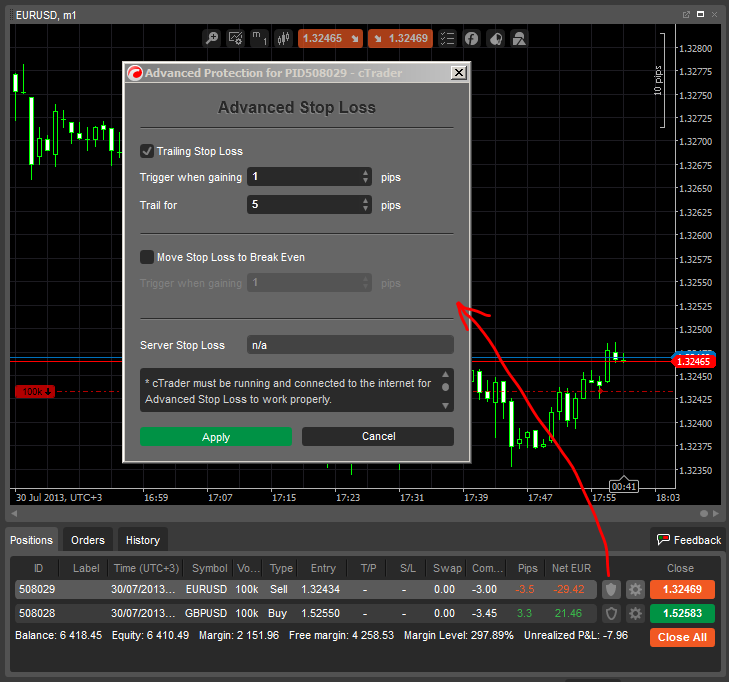
Task: Sort positions by Label column
Action: 86,568
